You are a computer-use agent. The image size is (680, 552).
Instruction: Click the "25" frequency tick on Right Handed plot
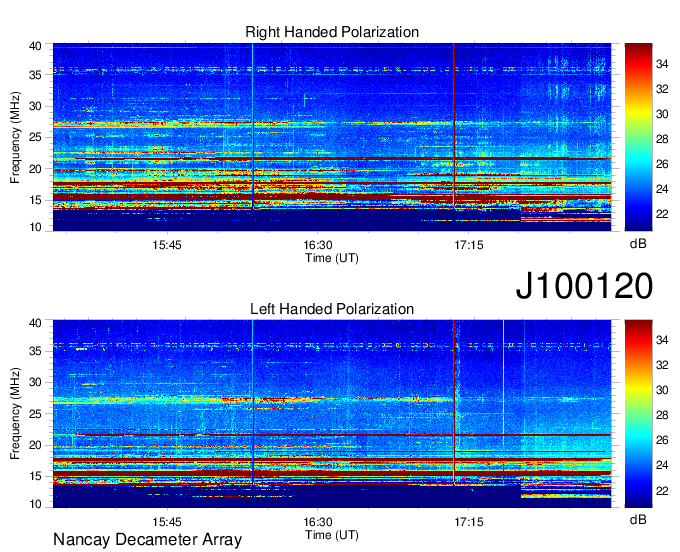point(35,137)
